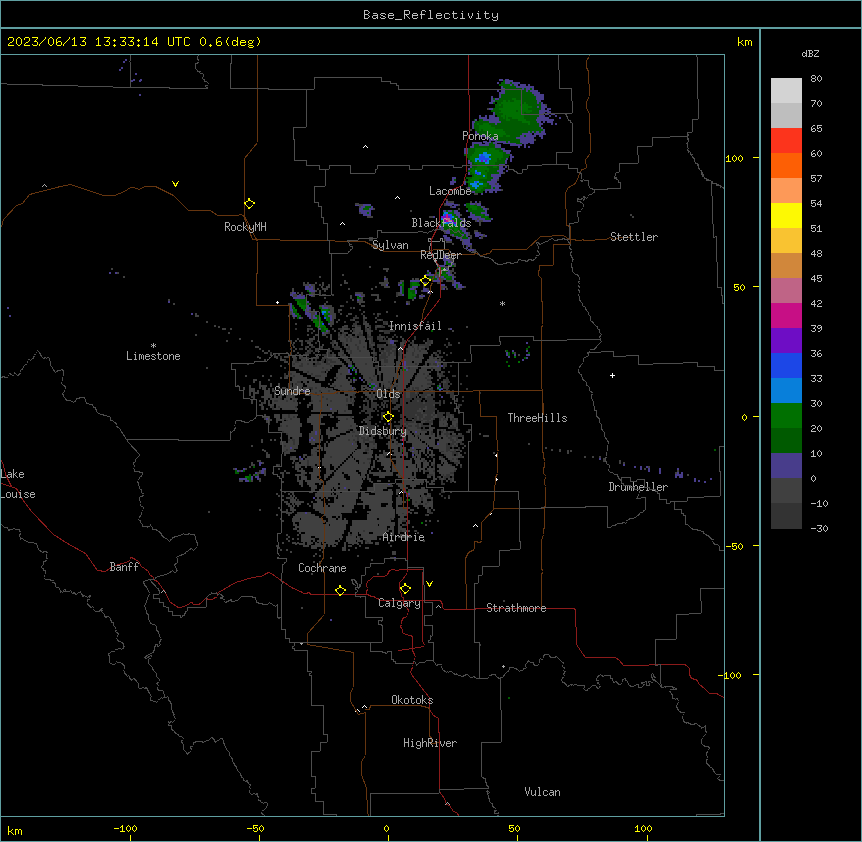Click the yellow v marker northwest of RockyMH
This screenshot has height=842, width=862.
(x=175, y=184)
